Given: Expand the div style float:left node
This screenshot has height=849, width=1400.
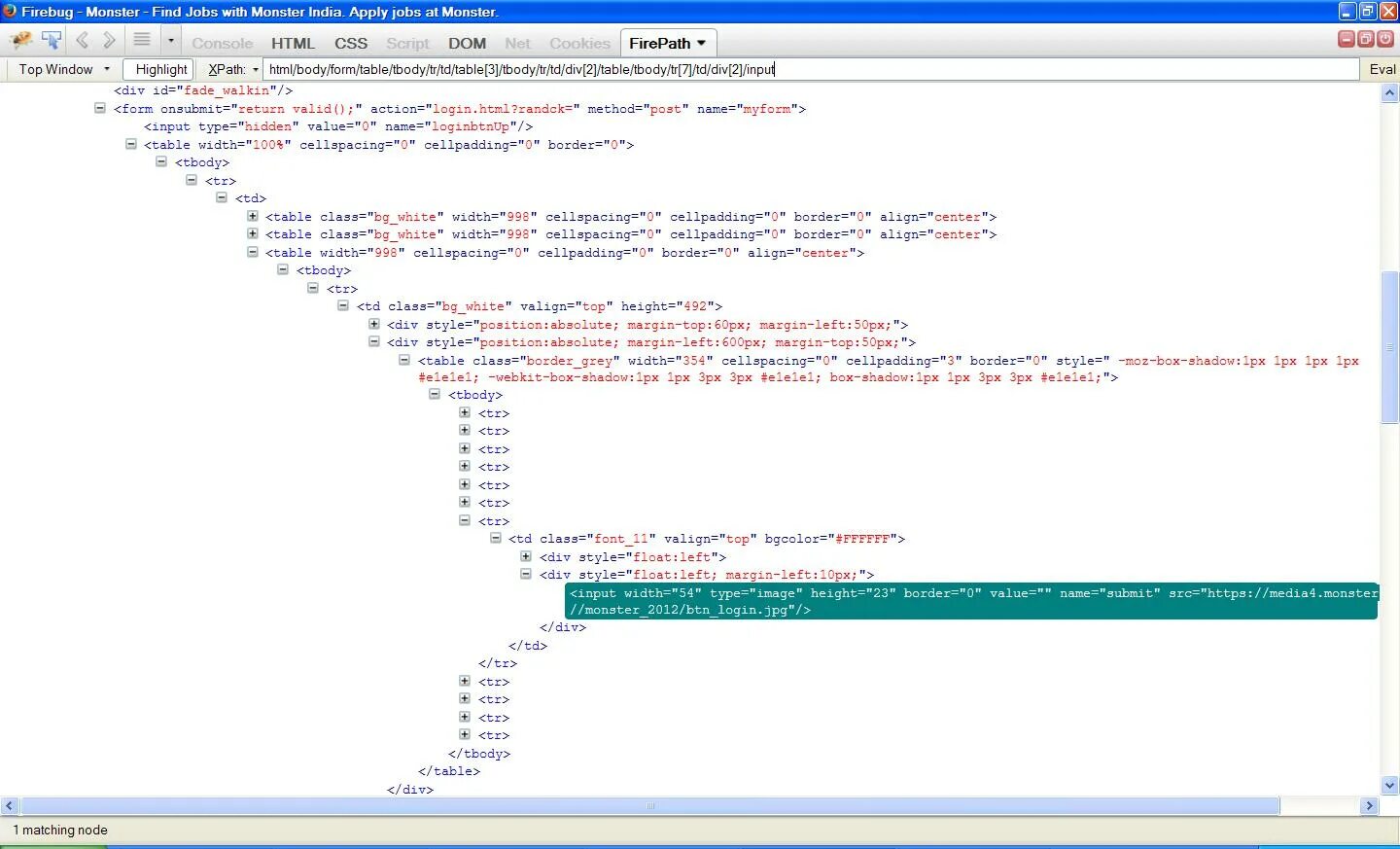Looking at the screenshot, I should coord(526,556).
